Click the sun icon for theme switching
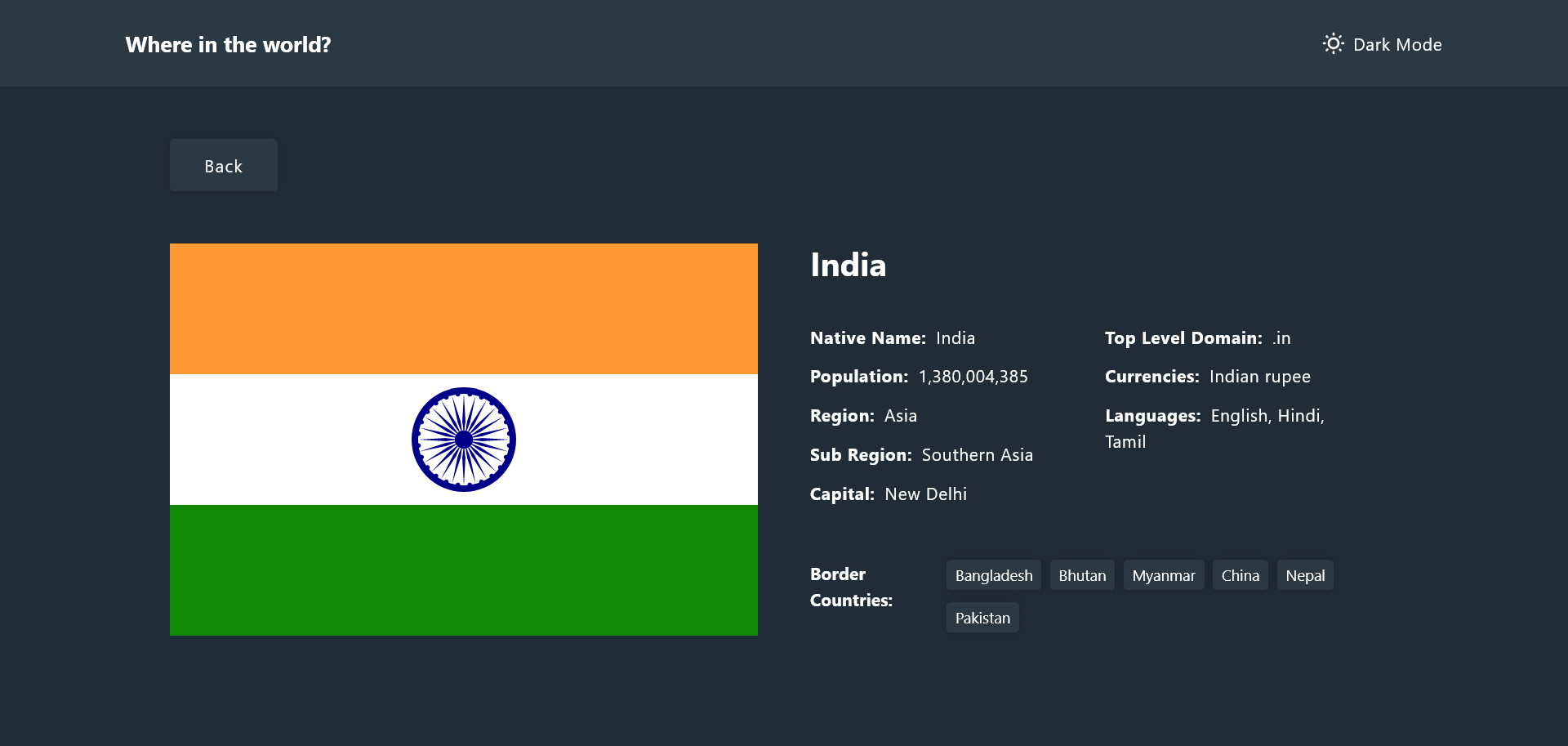The height and width of the screenshot is (746, 1568). [x=1333, y=44]
